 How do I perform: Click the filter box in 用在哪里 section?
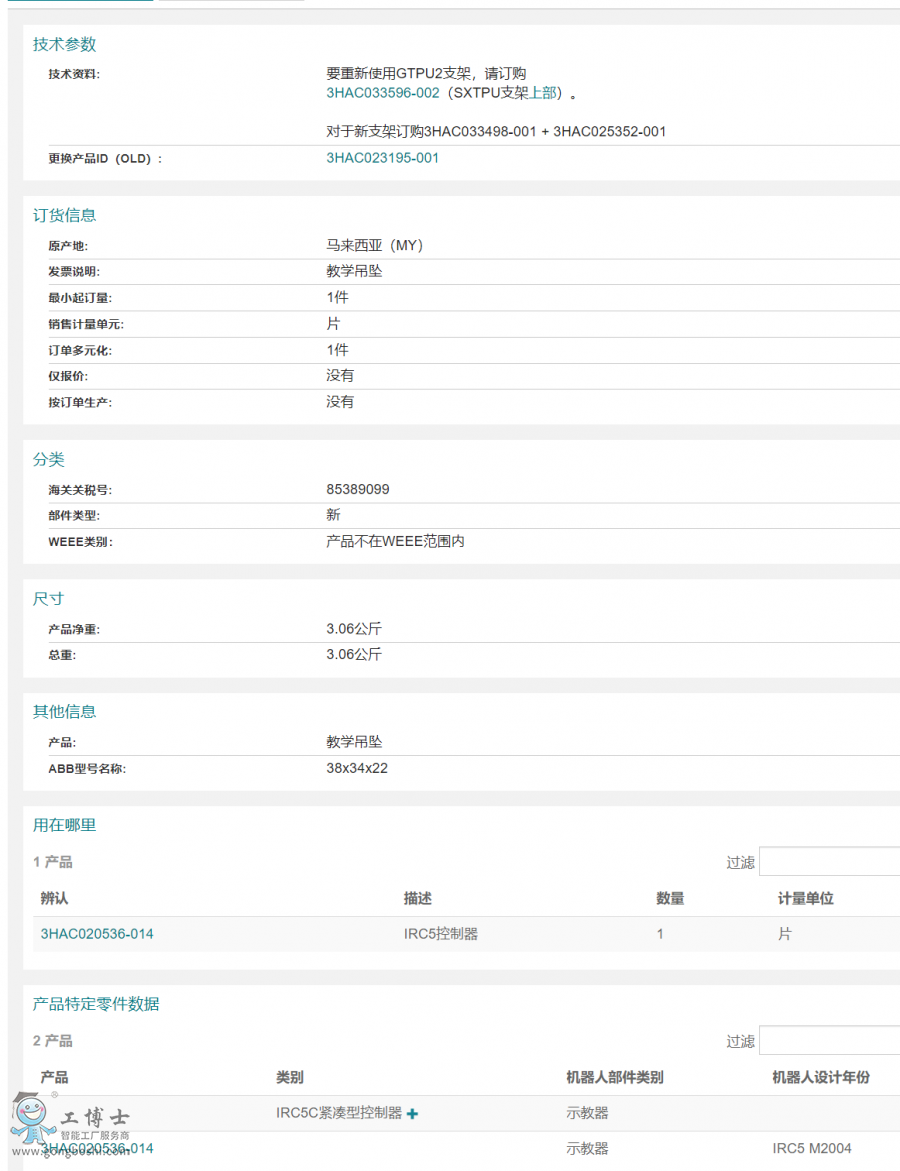(x=830, y=861)
